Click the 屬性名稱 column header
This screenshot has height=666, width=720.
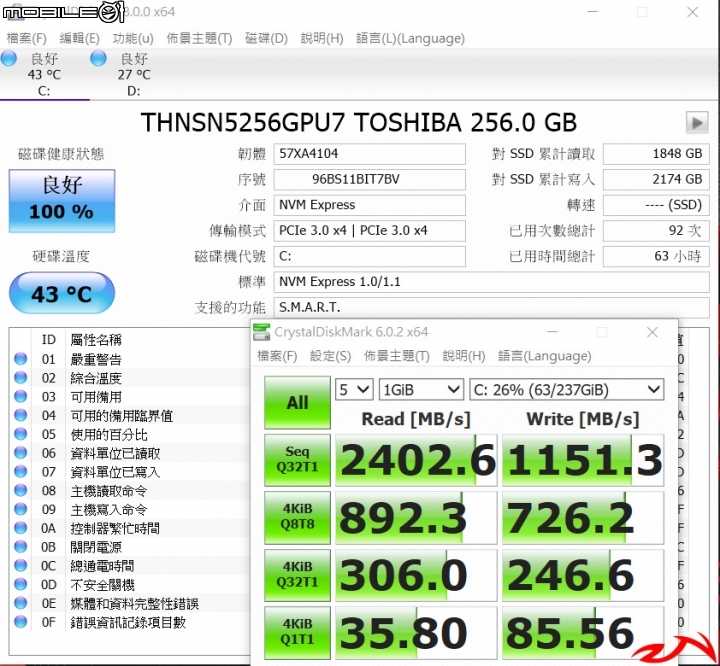(x=96, y=340)
